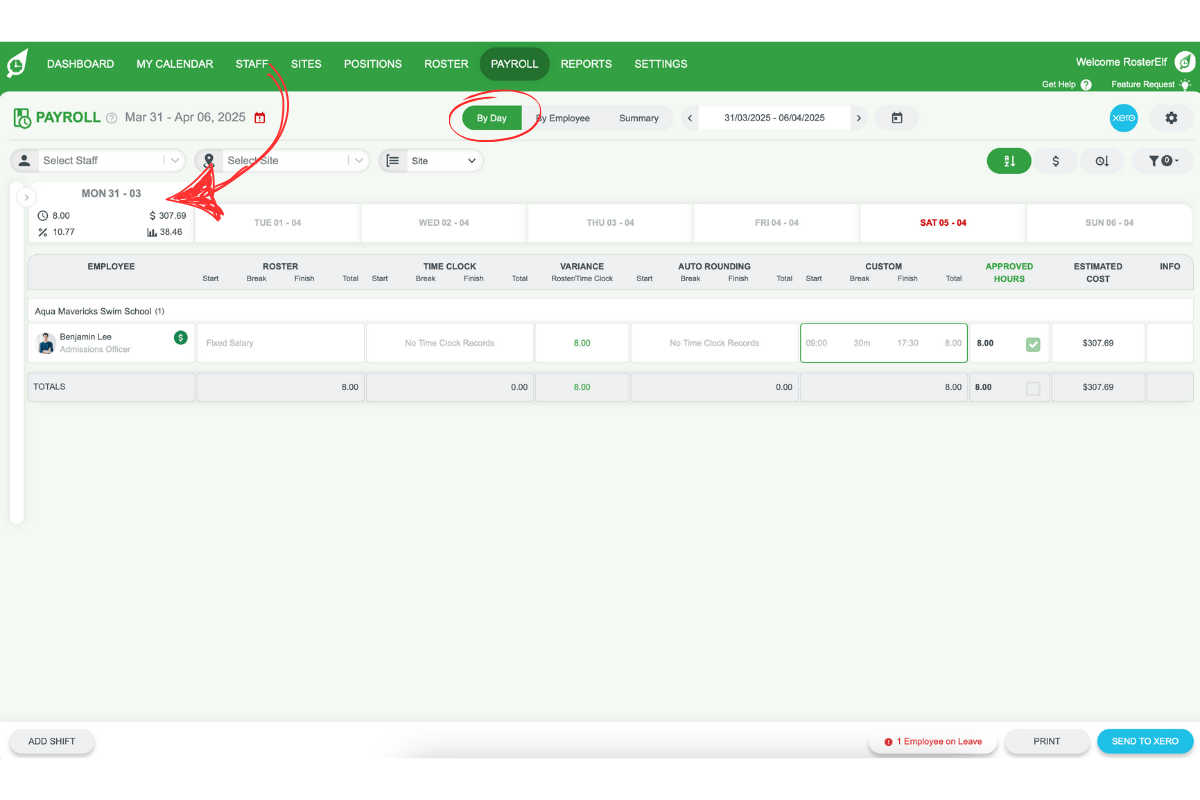This screenshot has width=1200, height=800.
Task: Click the sort order icon button
Action: (1009, 161)
